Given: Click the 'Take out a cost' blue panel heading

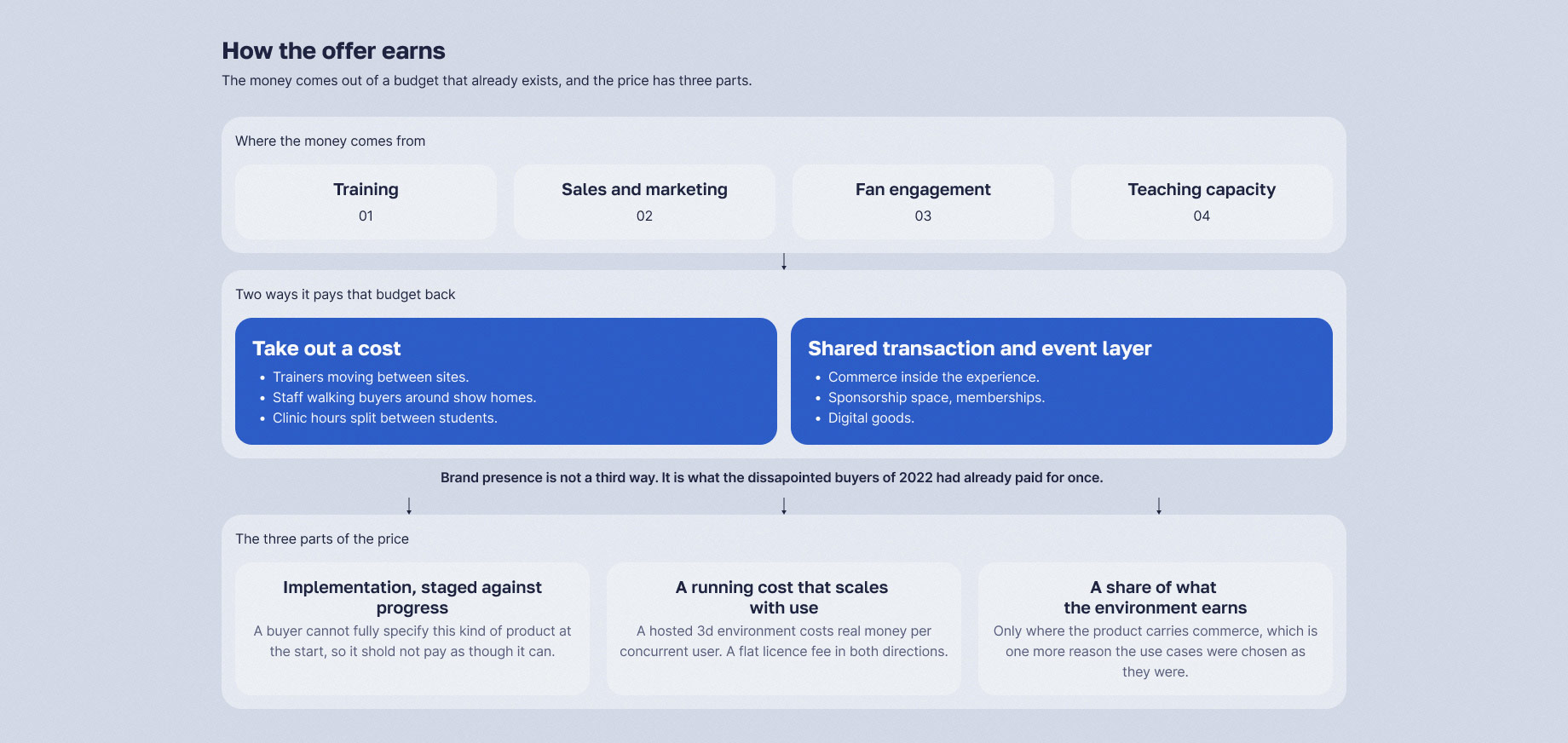Looking at the screenshot, I should pyautogui.click(x=326, y=348).
